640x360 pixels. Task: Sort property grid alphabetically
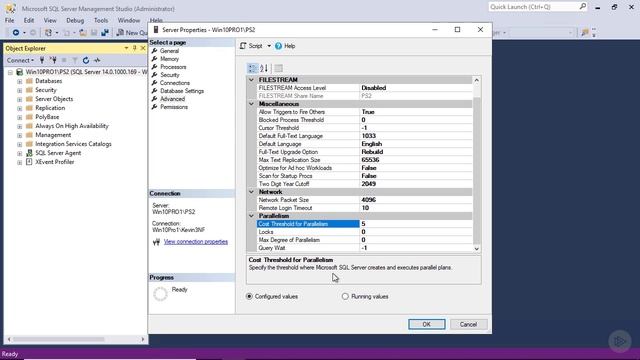point(264,68)
